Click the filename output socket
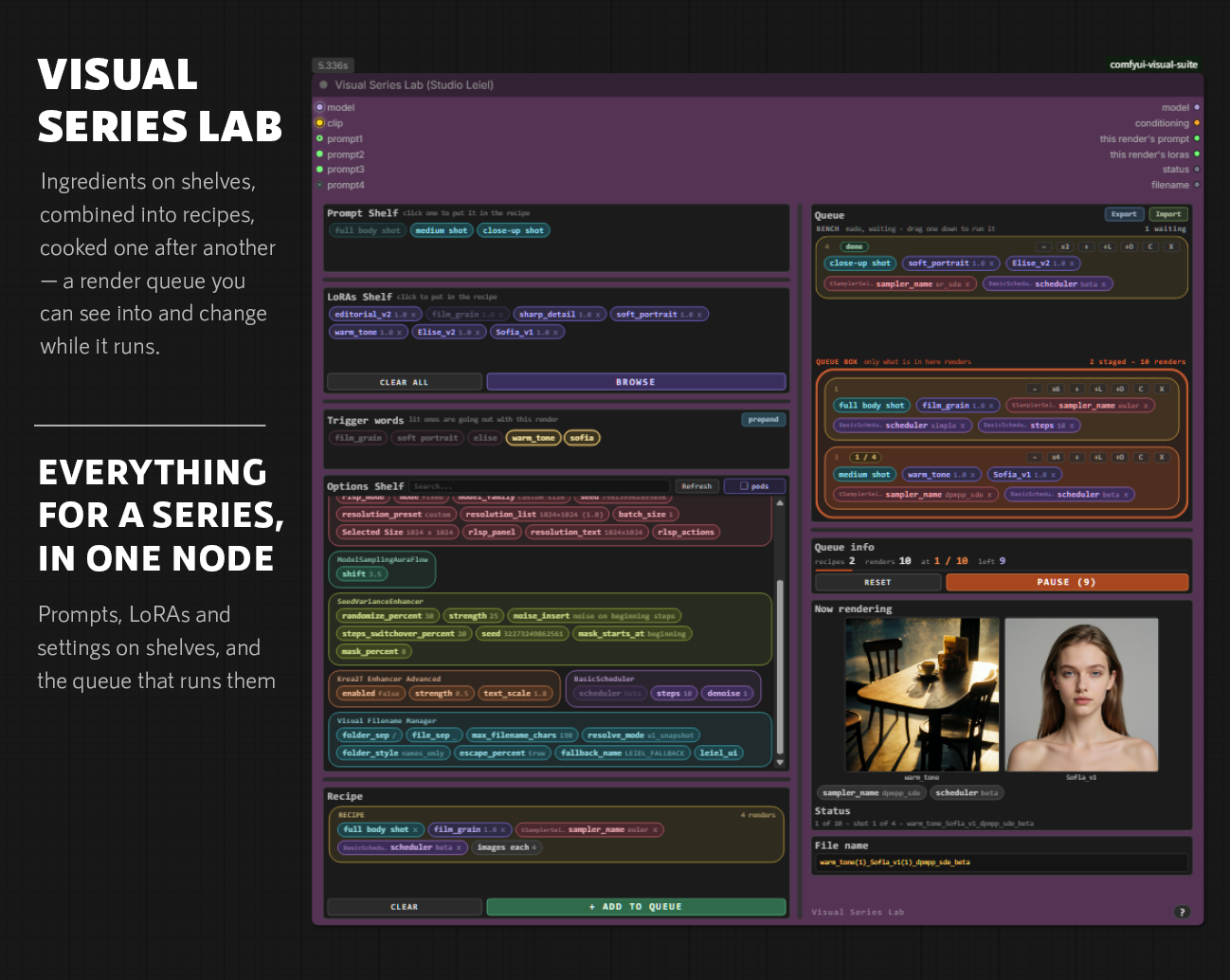Screen dimensions: 1230x980 point(1197,185)
